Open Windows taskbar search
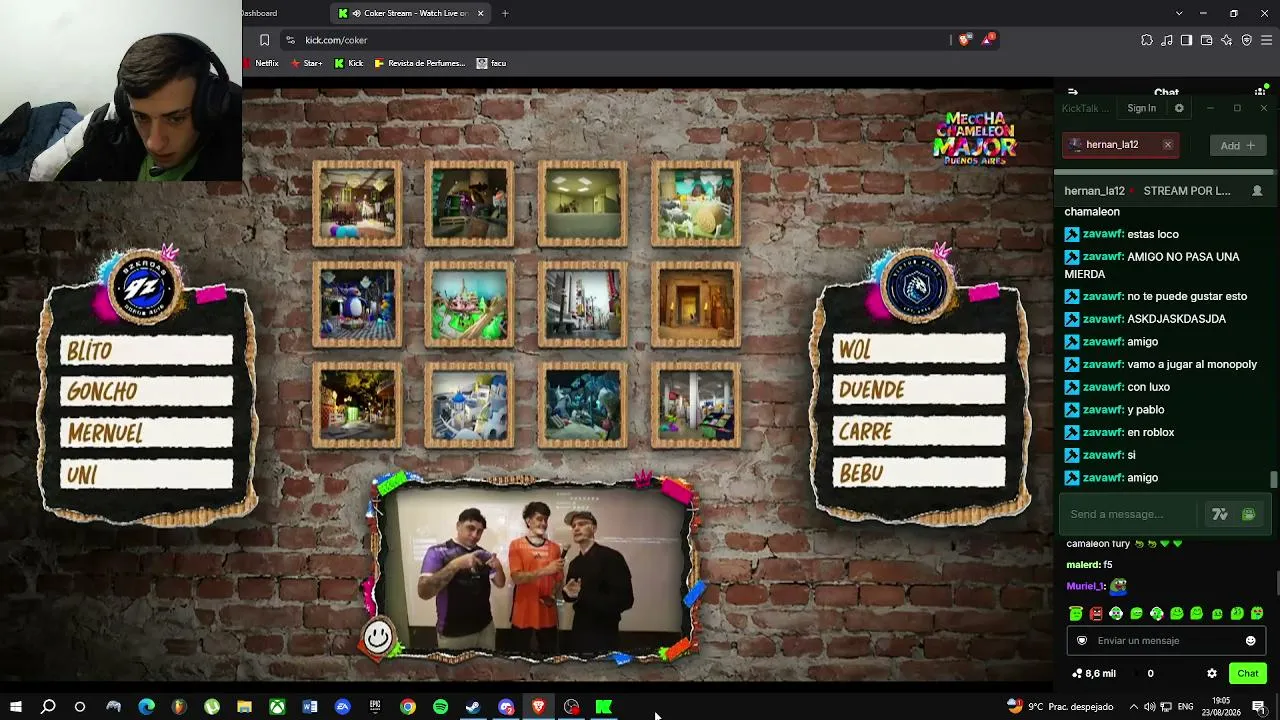 pyautogui.click(x=48, y=707)
